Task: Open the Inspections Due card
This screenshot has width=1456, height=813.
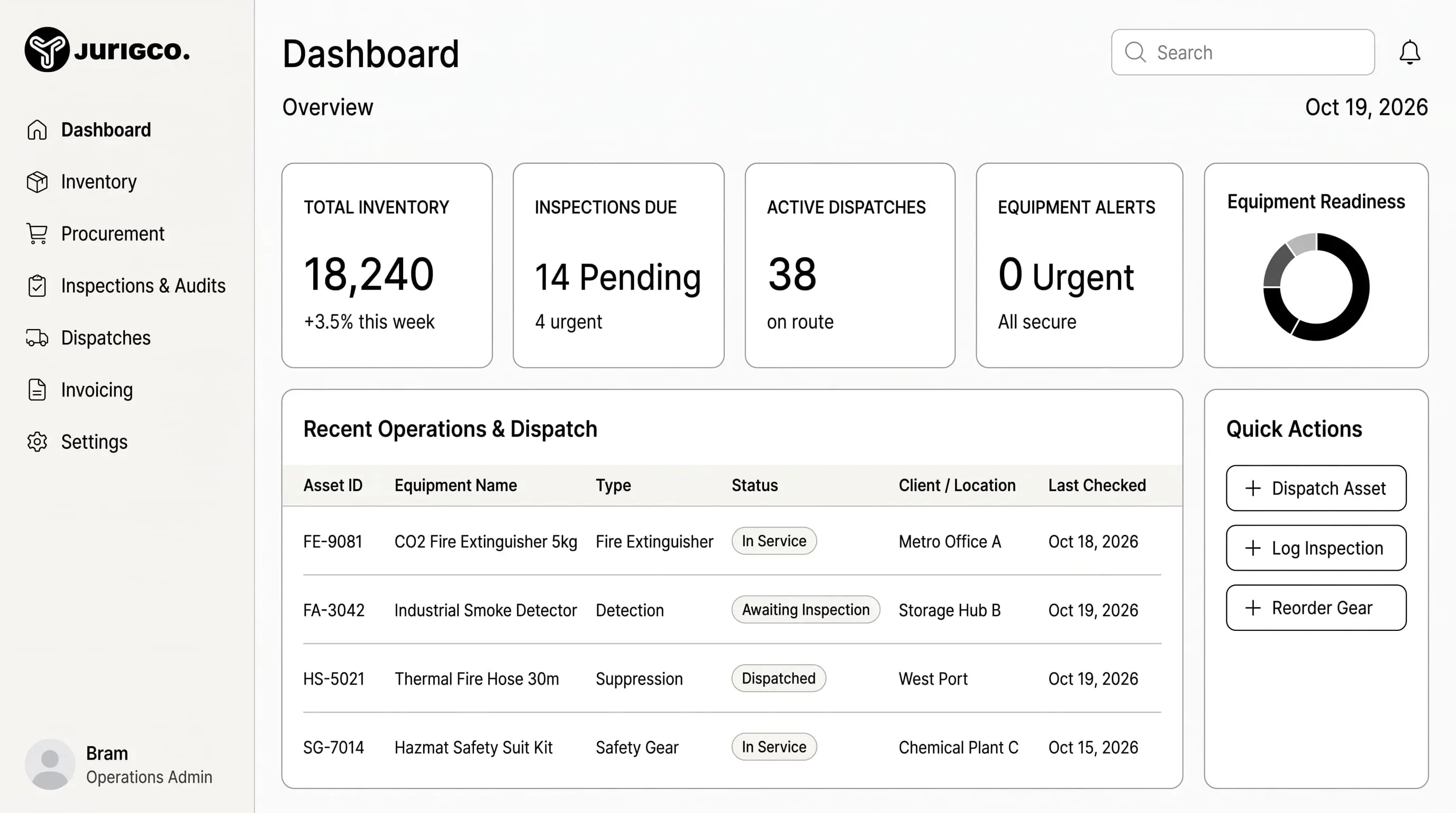Action: coord(618,265)
